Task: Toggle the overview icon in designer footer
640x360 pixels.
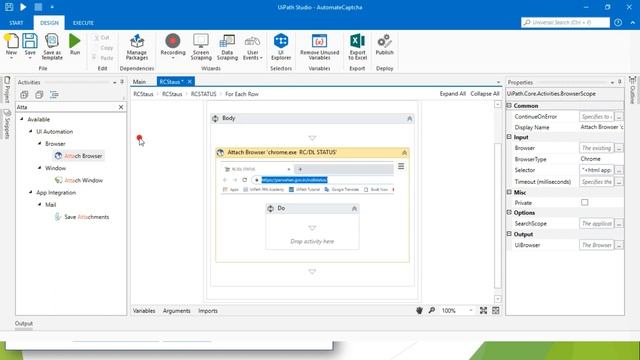Action: [496, 311]
